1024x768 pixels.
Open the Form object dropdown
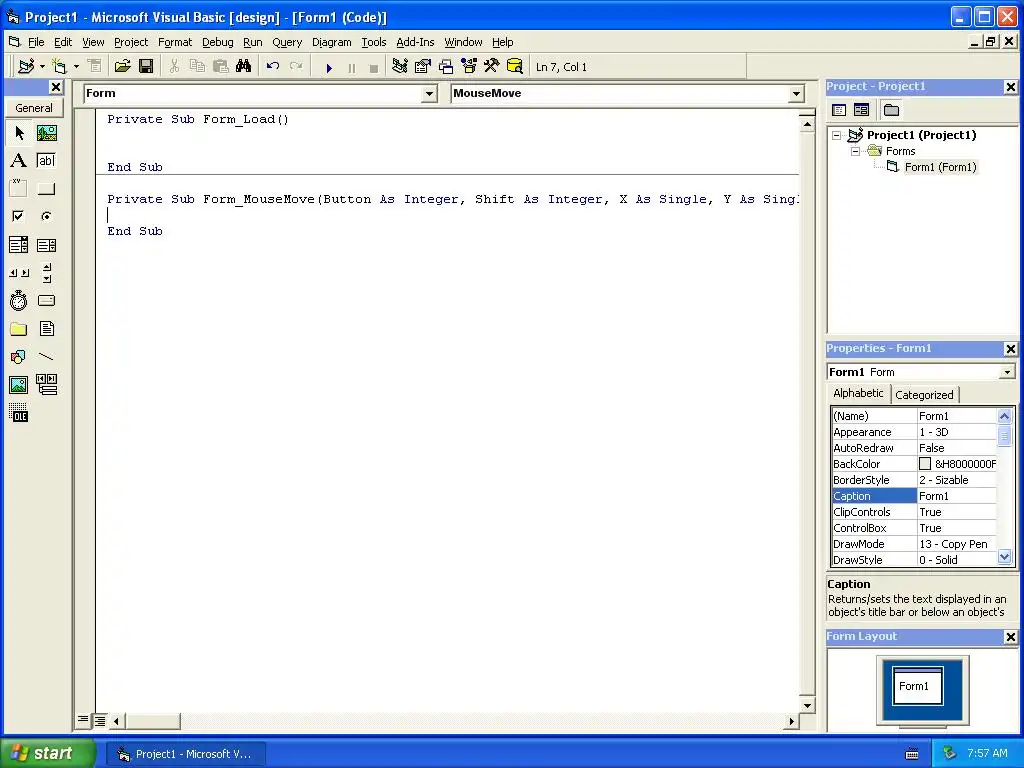point(429,94)
